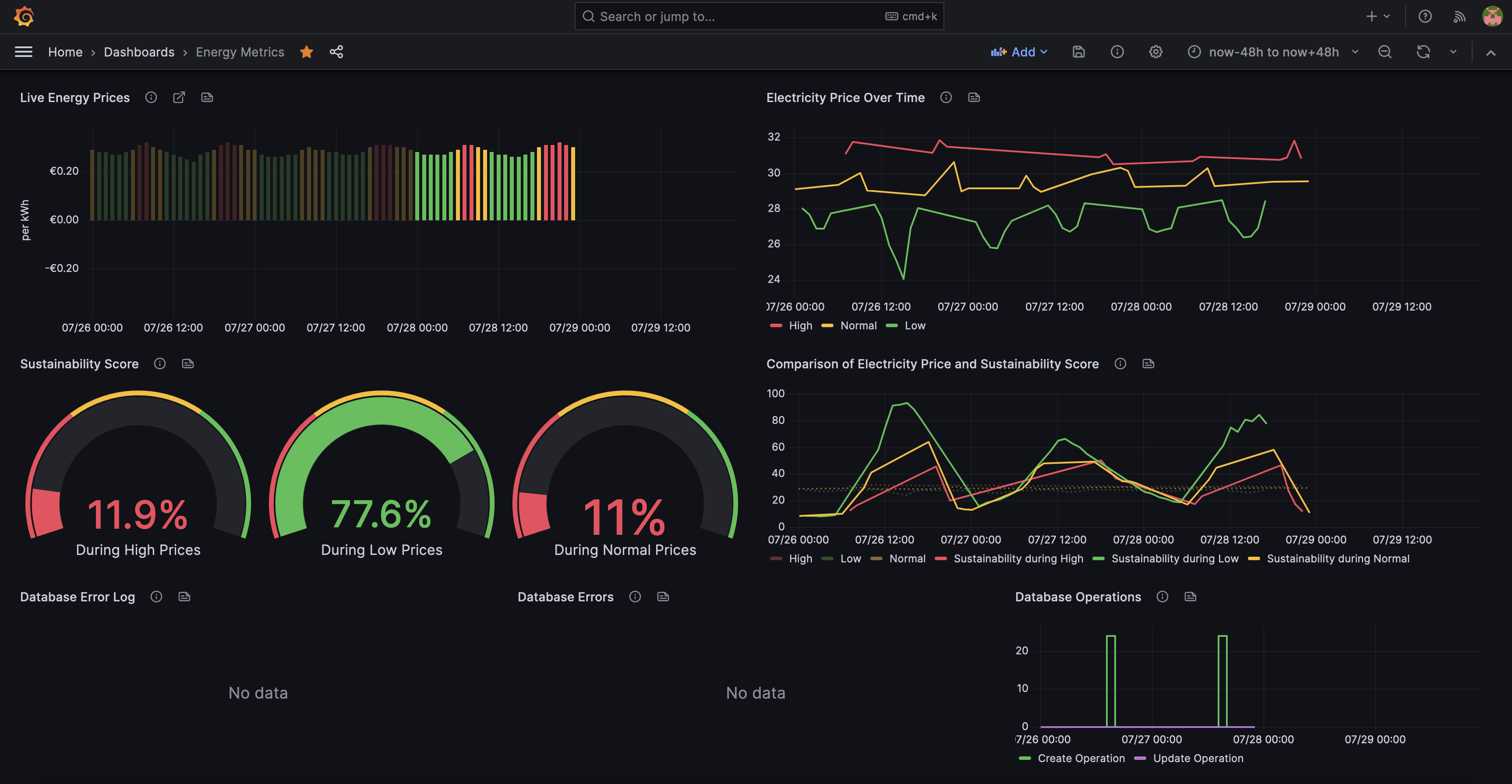Screen dimensions: 1512x784
Task: Navigate to Home breadcrumb
Action: 65,52
